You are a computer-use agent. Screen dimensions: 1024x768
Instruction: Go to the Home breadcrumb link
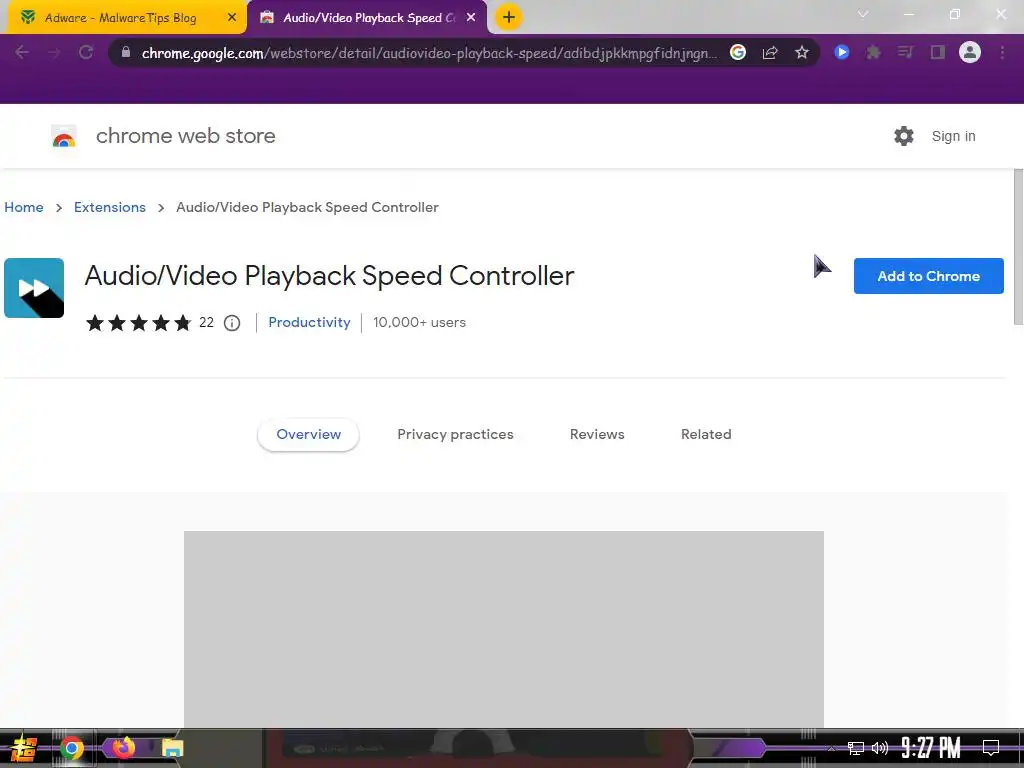coord(24,207)
